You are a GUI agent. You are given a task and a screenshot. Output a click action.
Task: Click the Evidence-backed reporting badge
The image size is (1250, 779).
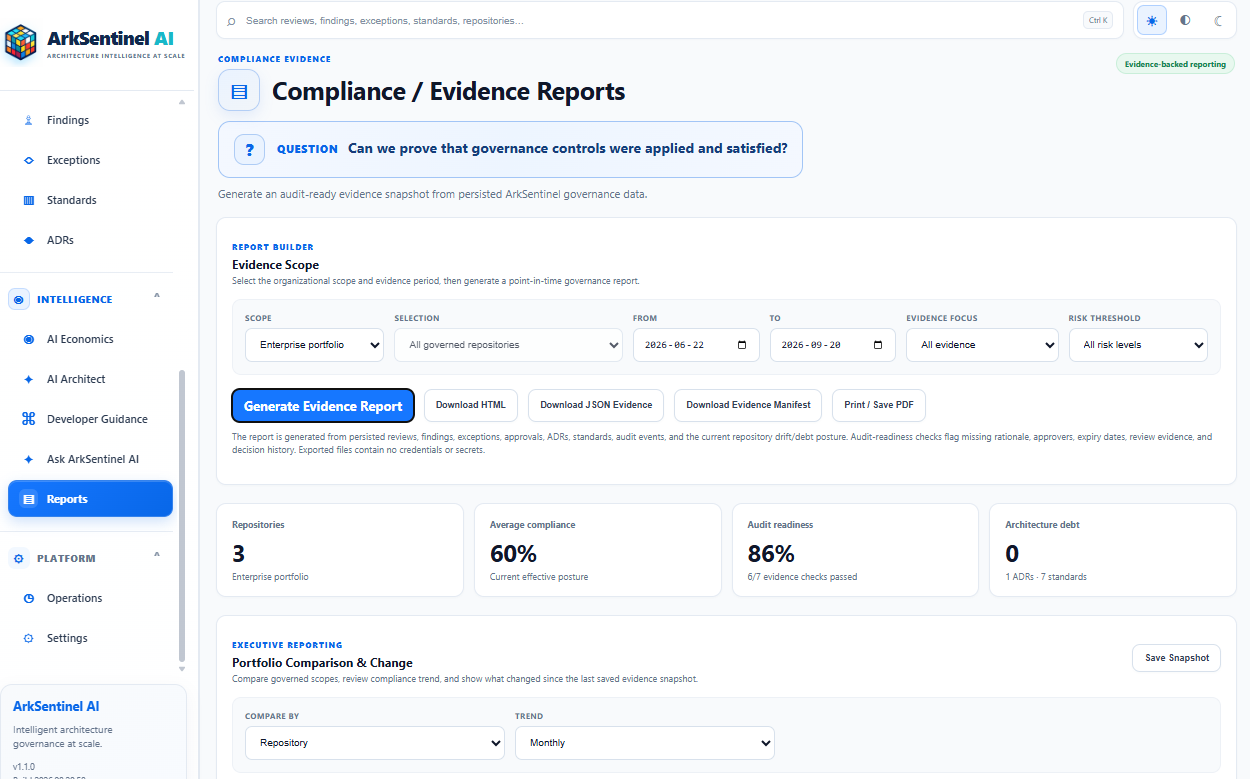[1175, 64]
